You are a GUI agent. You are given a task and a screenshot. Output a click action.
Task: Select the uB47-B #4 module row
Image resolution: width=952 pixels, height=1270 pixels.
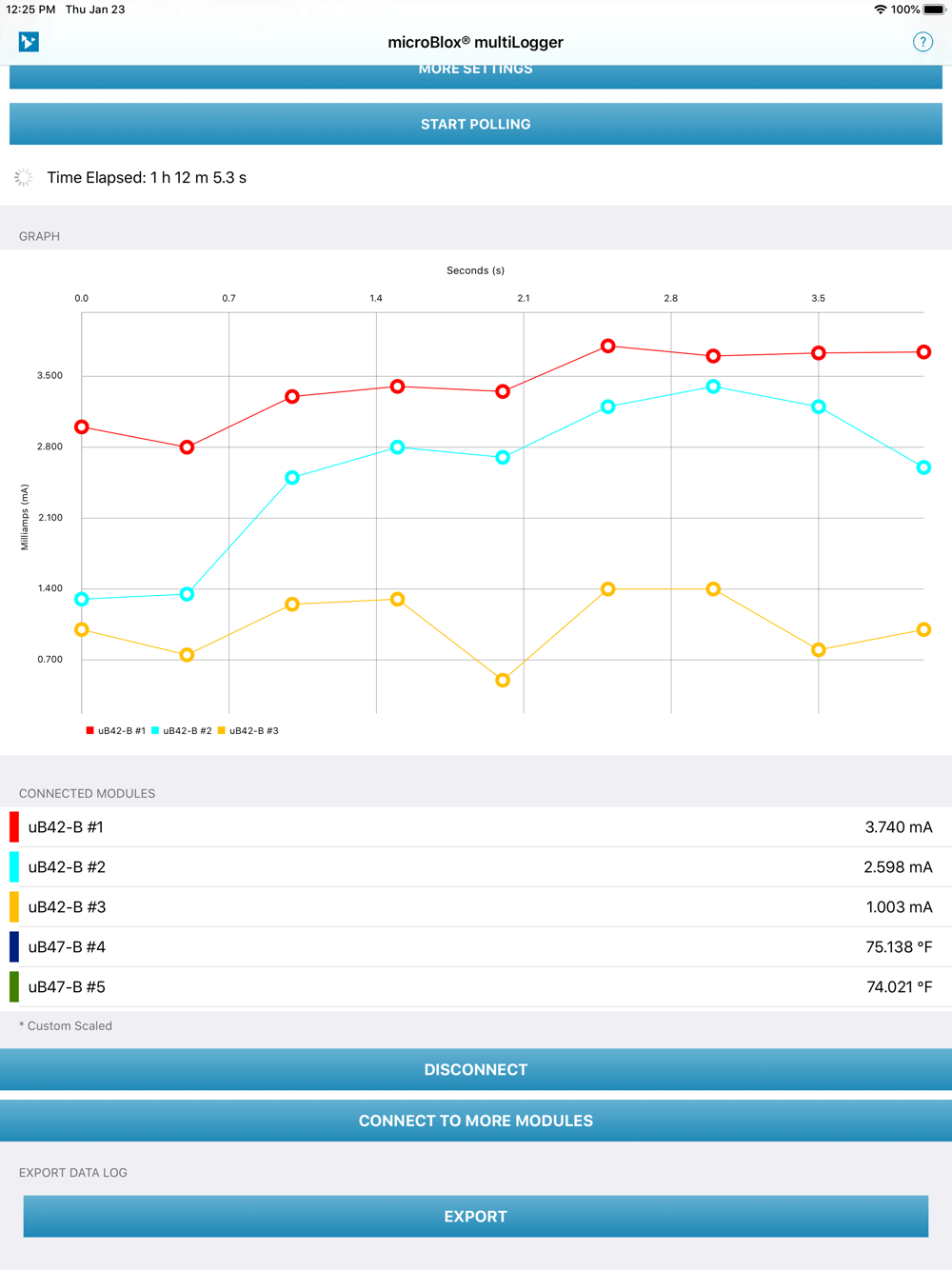[476, 947]
